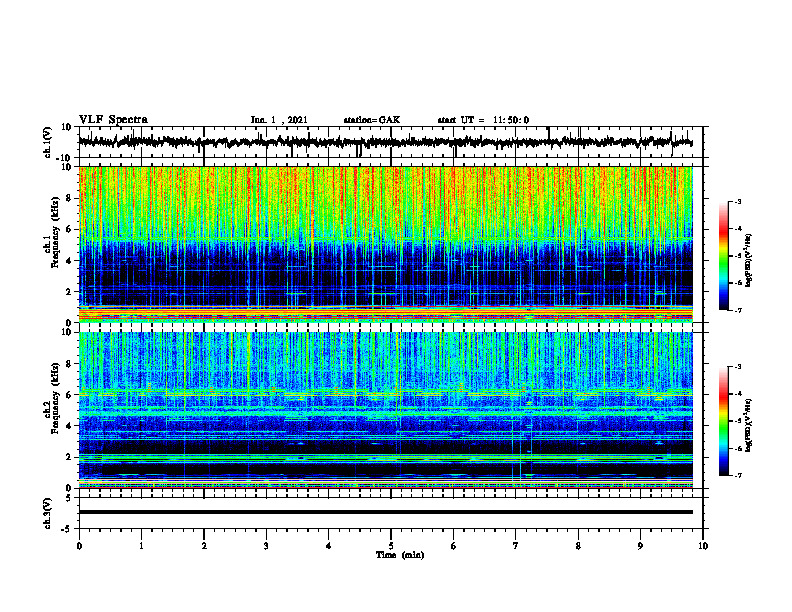Click the ch.2 "Frequency (kHz)" axis label

click(x=55, y=398)
